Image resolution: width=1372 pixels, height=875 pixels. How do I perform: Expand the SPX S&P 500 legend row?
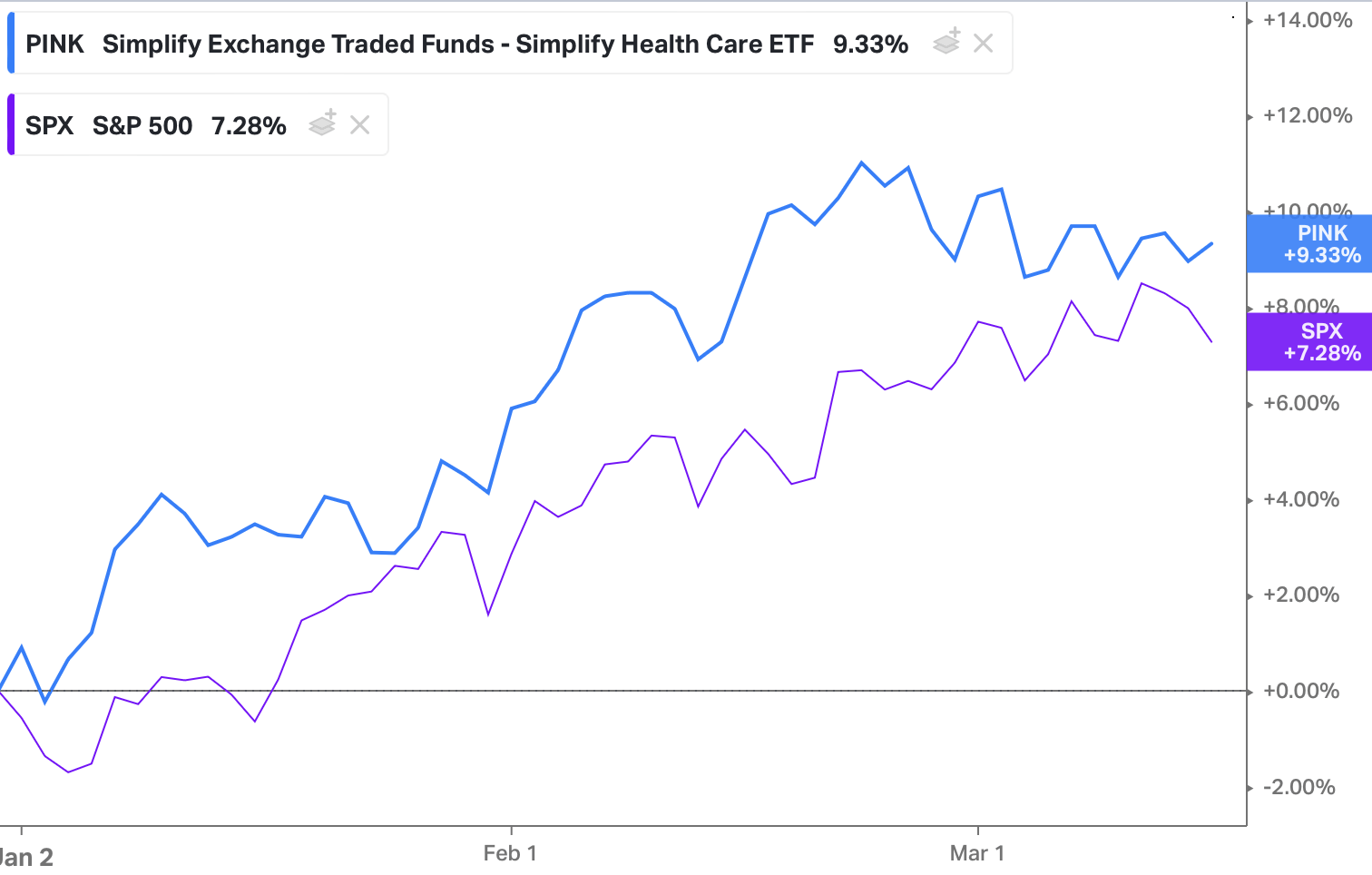(x=145, y=124)
